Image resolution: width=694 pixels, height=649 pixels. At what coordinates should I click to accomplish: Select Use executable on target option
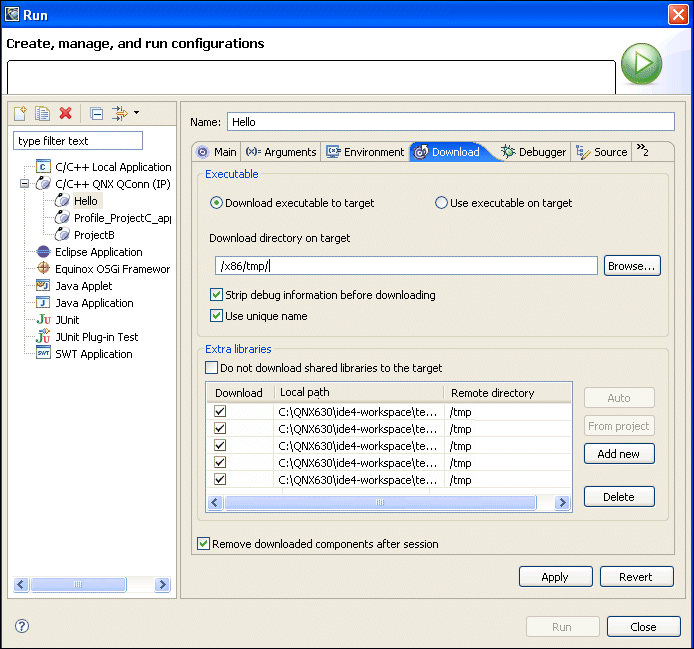[x=441, y=203]
